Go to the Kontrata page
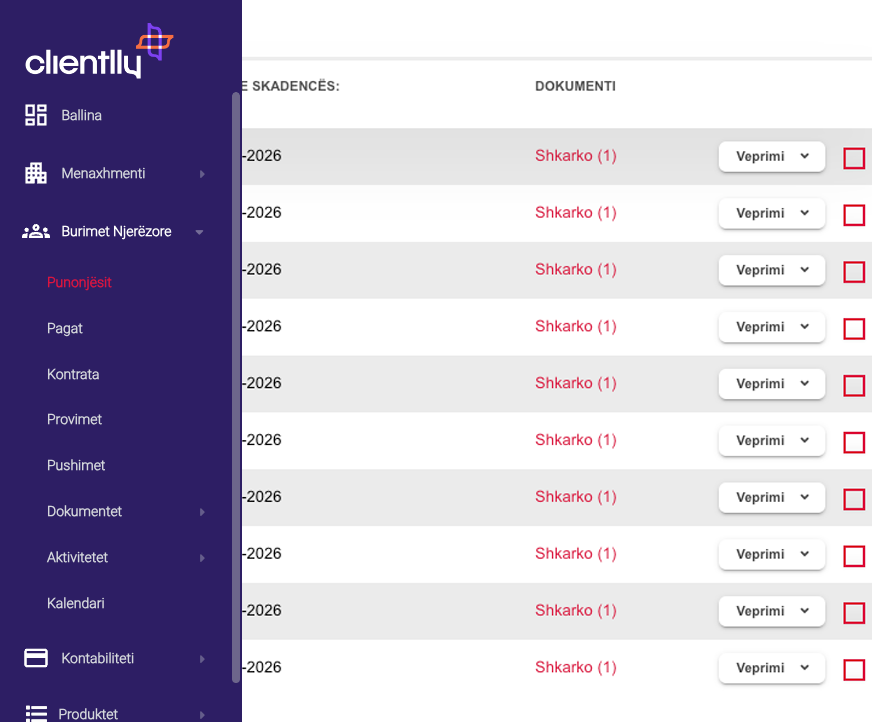 73,374
